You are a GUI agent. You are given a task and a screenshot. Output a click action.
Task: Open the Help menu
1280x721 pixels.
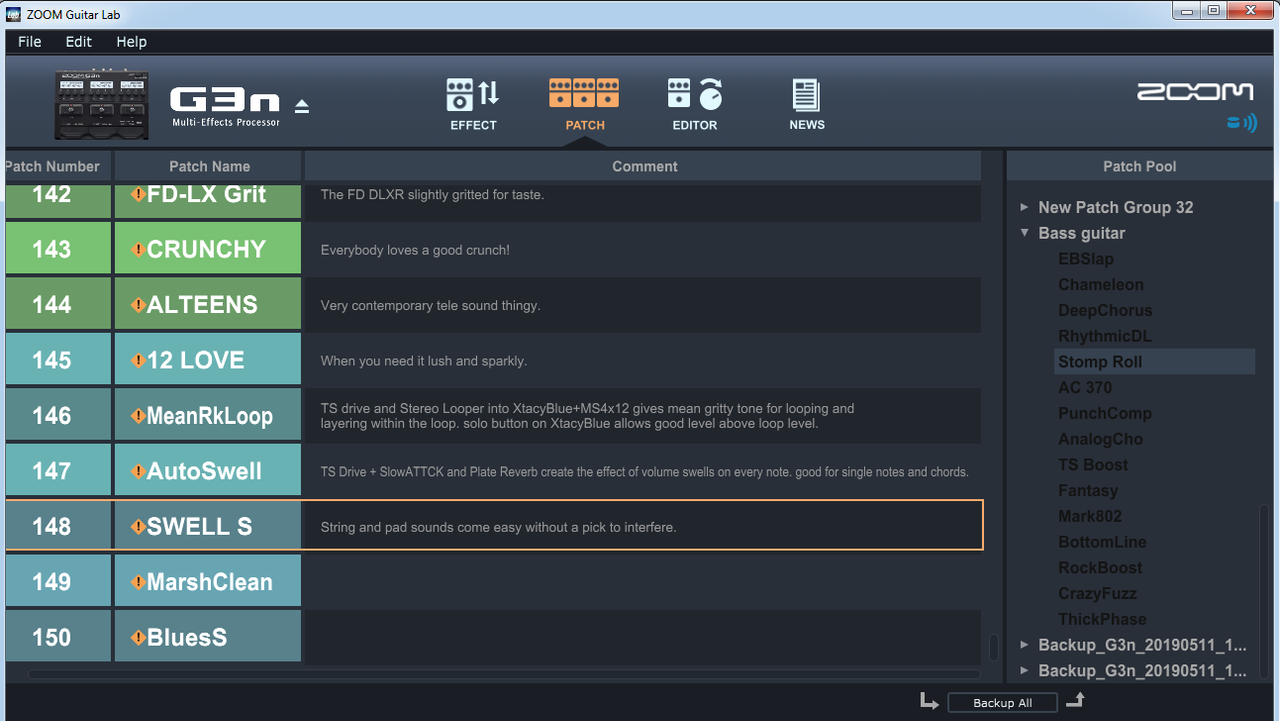pyautogui.click(x=131, y=42)
